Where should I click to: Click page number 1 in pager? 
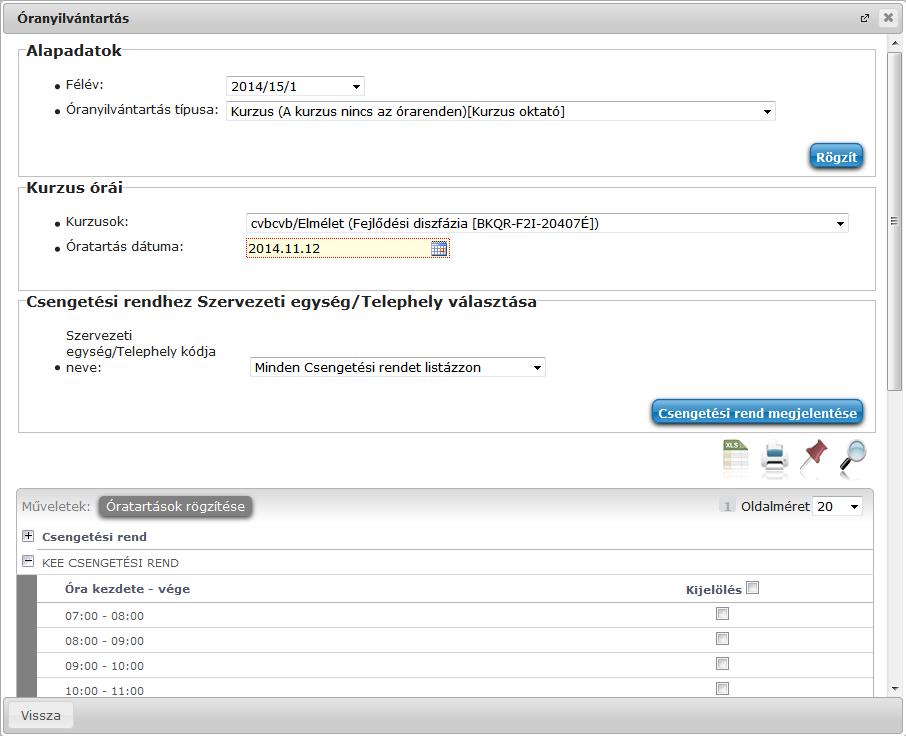[727, 507]
